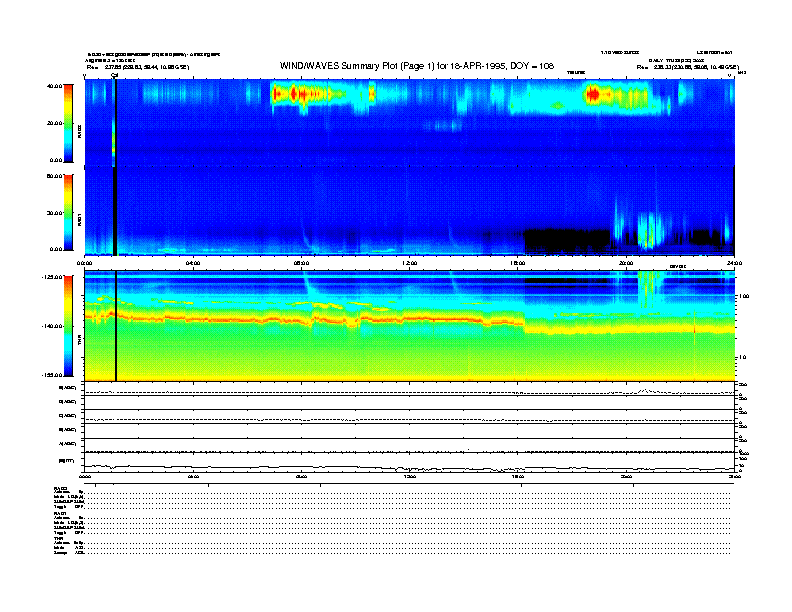Click the black data gap after 16:00 in RAD1
This screenshot has height=612, width=792.
[567, 239]
